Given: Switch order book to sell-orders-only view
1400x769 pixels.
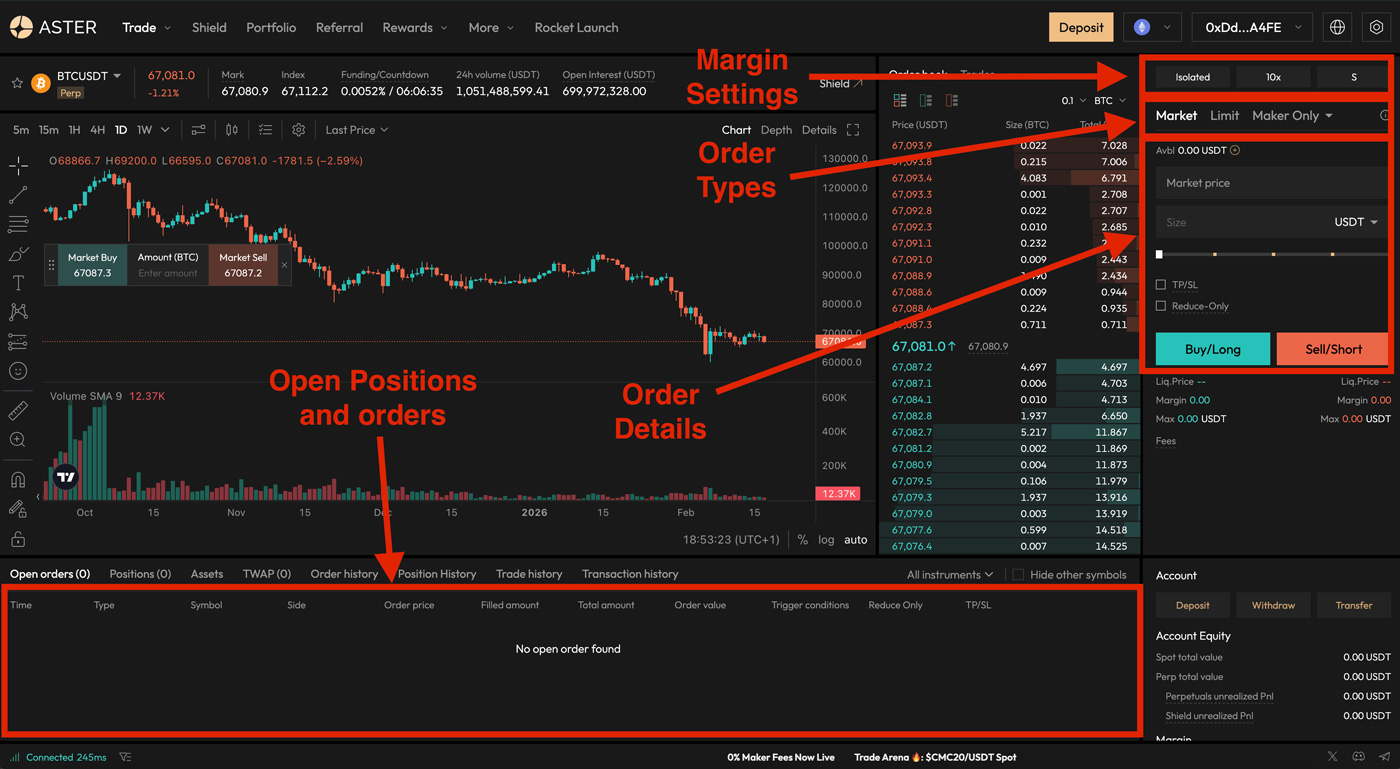Looking at the screenshot, I should point(952,99).
